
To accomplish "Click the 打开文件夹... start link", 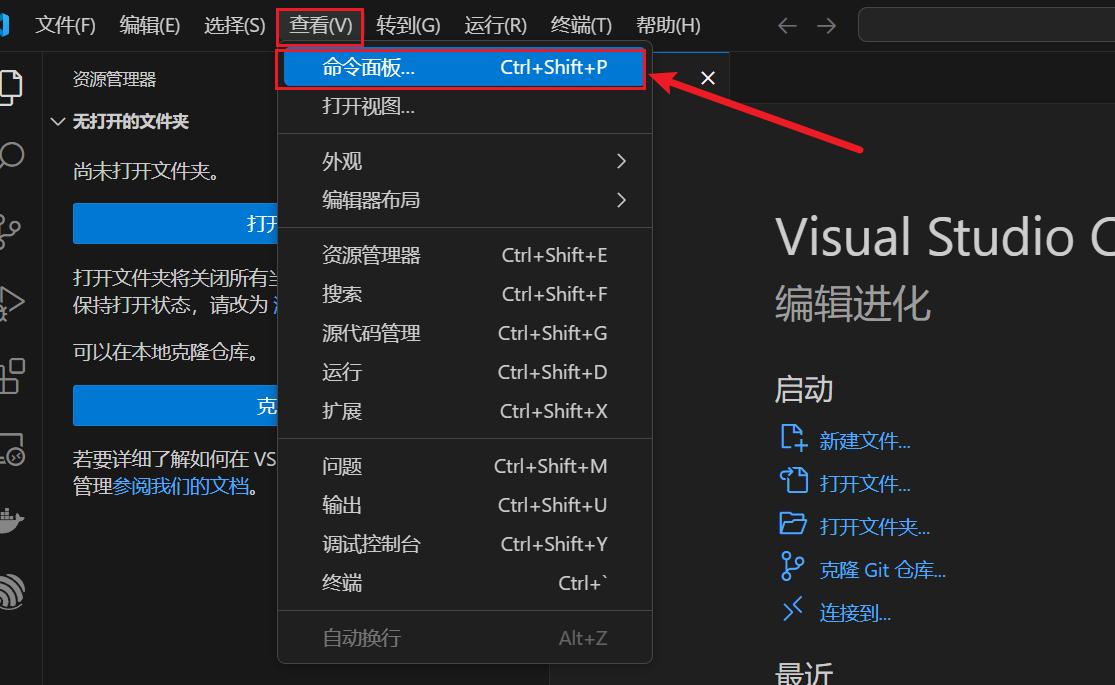I will (x=875, y=527).
